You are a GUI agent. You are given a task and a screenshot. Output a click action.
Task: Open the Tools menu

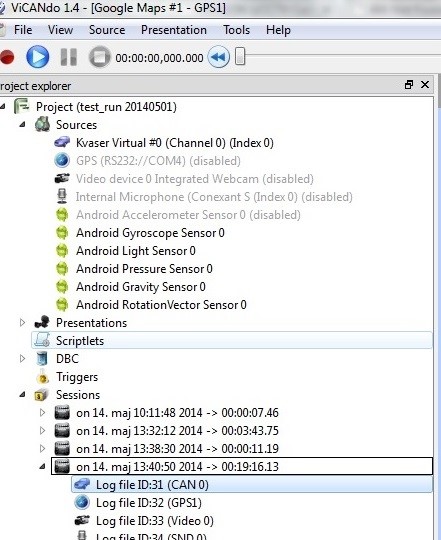[237, 30]
